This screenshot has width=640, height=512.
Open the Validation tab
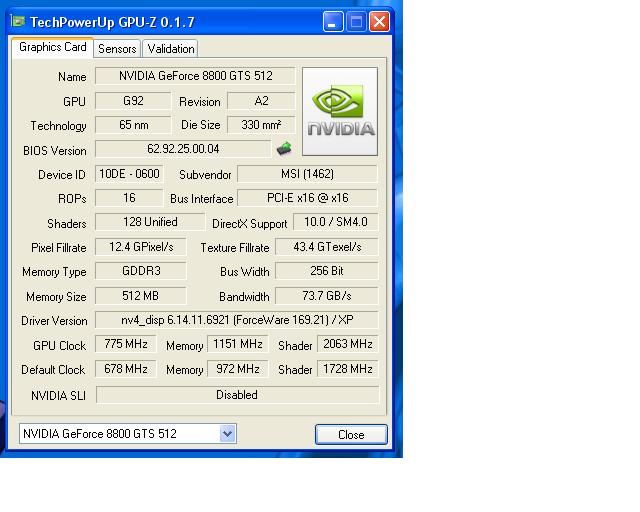point(171,49)
